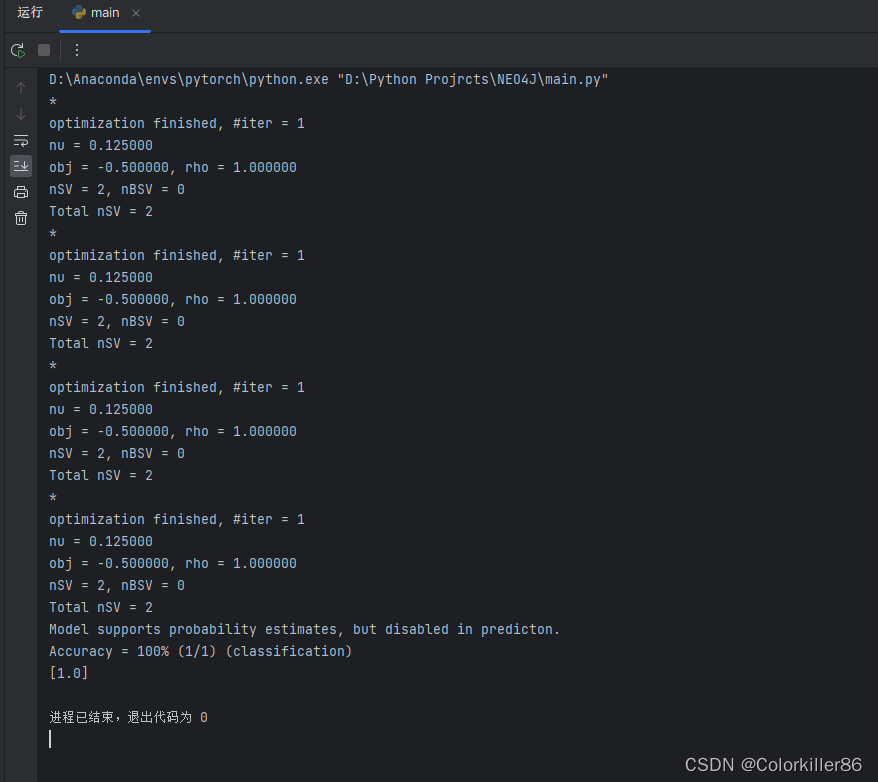Click the Accuracy = 100% output line

(200, 651)
